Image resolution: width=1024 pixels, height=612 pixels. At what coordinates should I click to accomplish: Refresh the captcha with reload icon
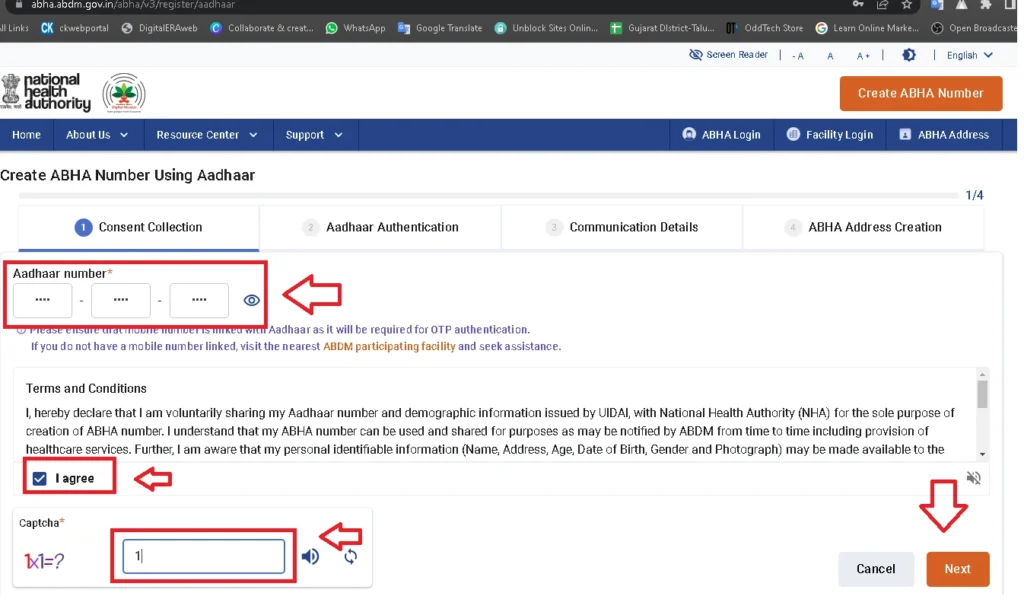(351, 556)
